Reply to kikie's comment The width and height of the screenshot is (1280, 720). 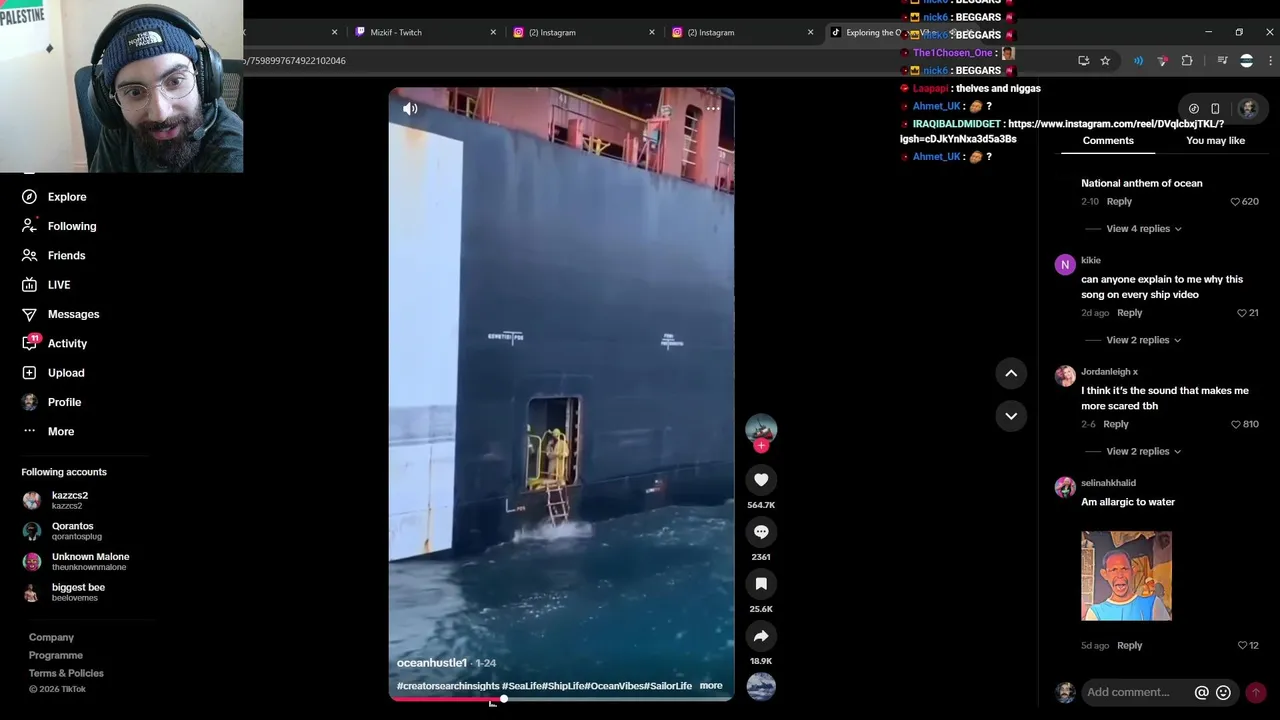(1129, 313)
